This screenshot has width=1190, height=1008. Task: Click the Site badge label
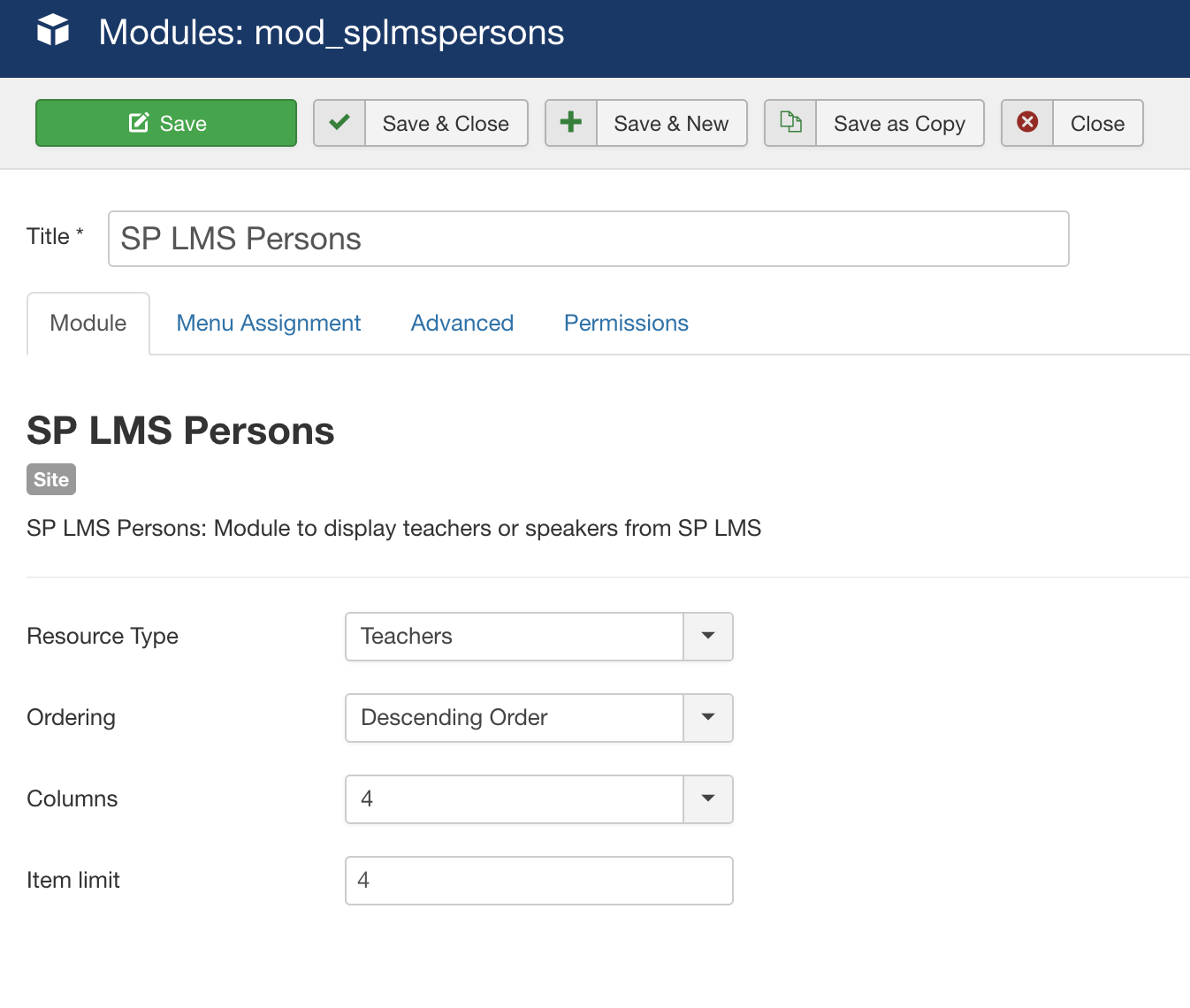(x=51, y=479)
